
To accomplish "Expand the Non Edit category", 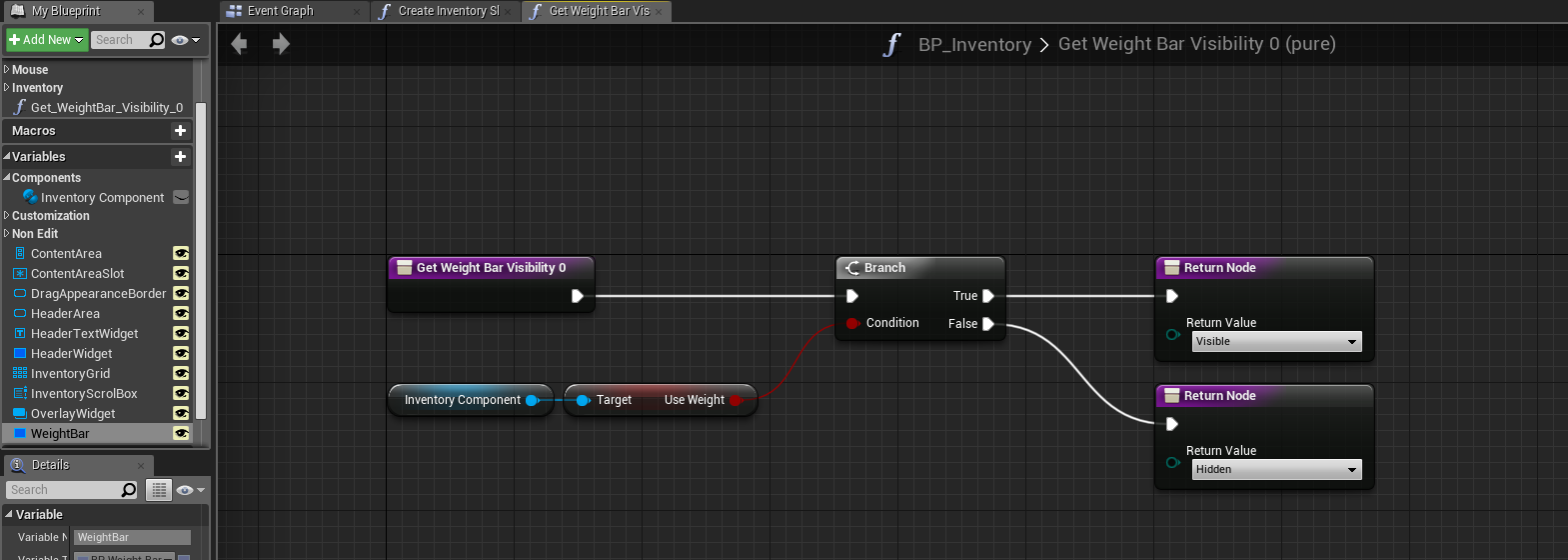I will (x=7, y=234).
